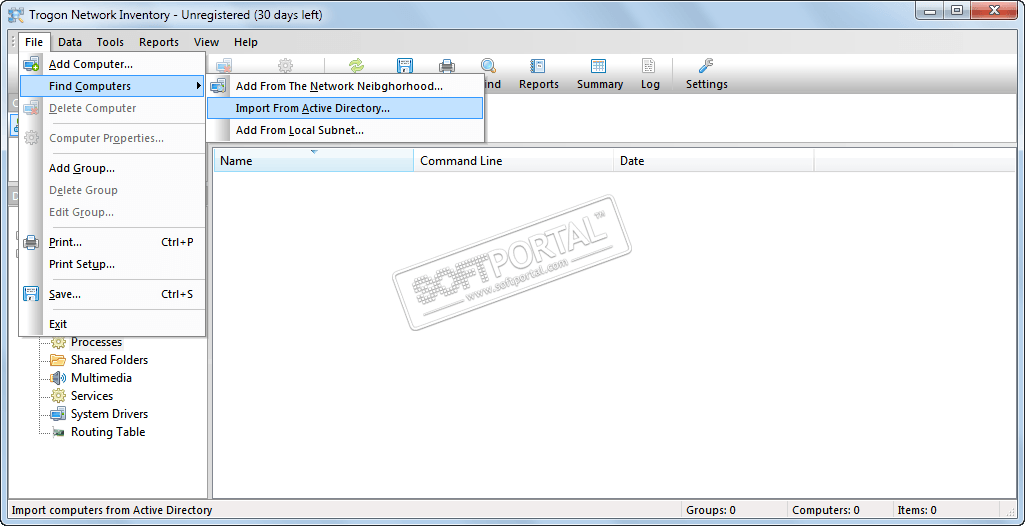Viewport: 1025px width, 526px height.
Task: Click the disabled Delete Computer menu entry
Action: 112,108
